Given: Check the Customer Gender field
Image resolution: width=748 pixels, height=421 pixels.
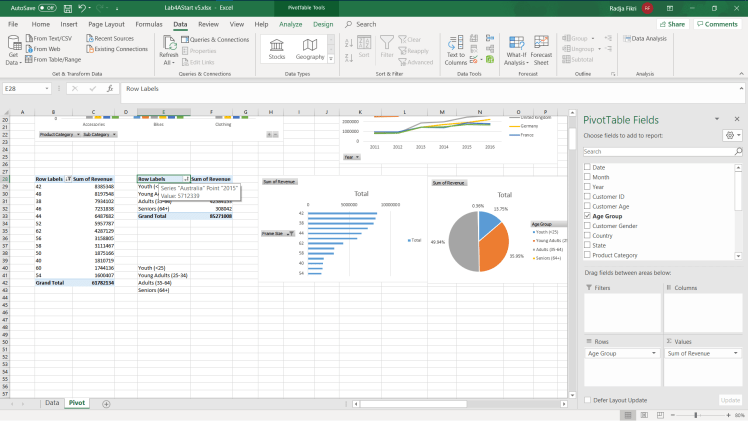Looking at the screenshot, I should (x=587, y=226).
